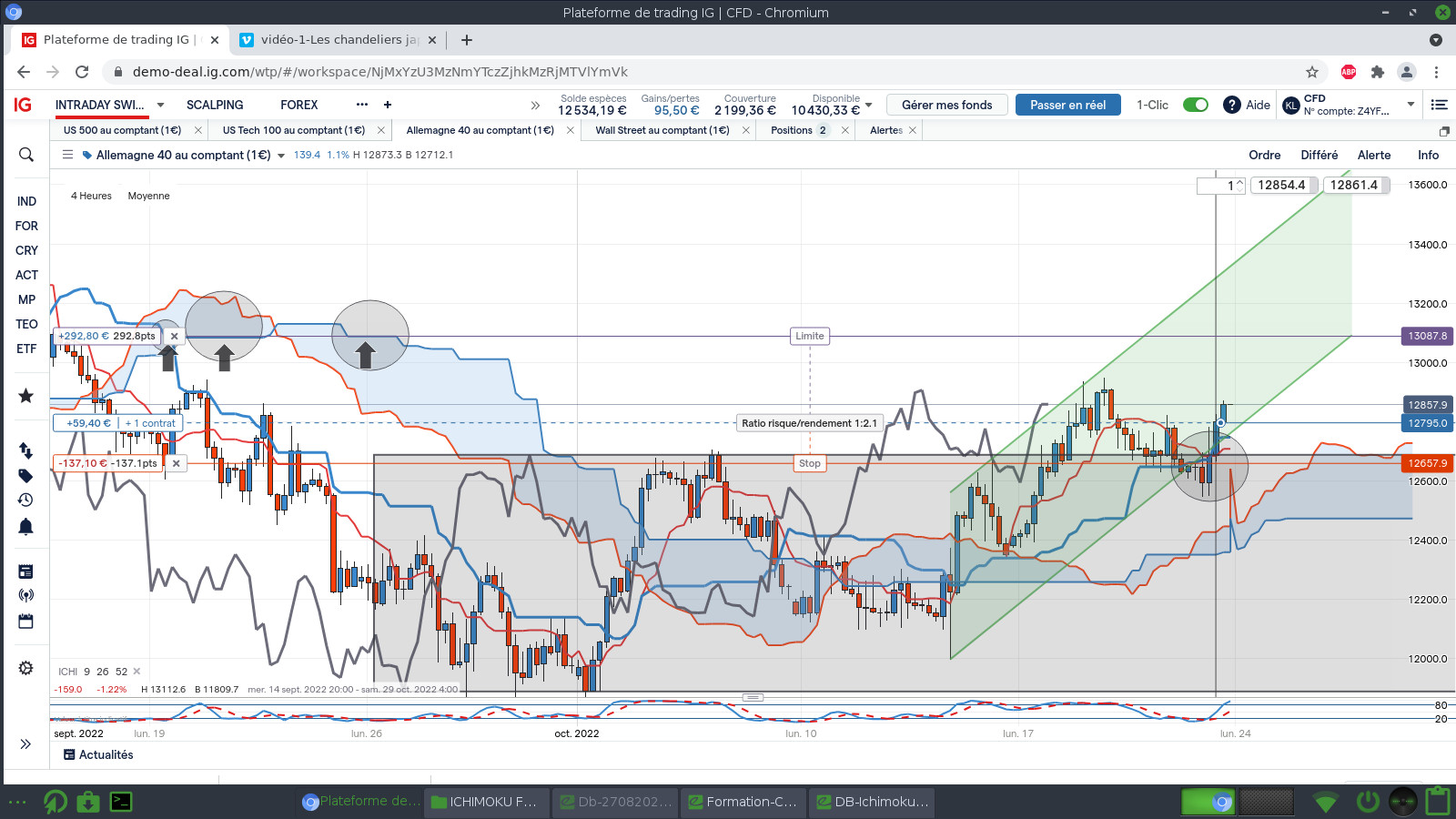Open the Ordre ticket panel

pos(1265,155)
